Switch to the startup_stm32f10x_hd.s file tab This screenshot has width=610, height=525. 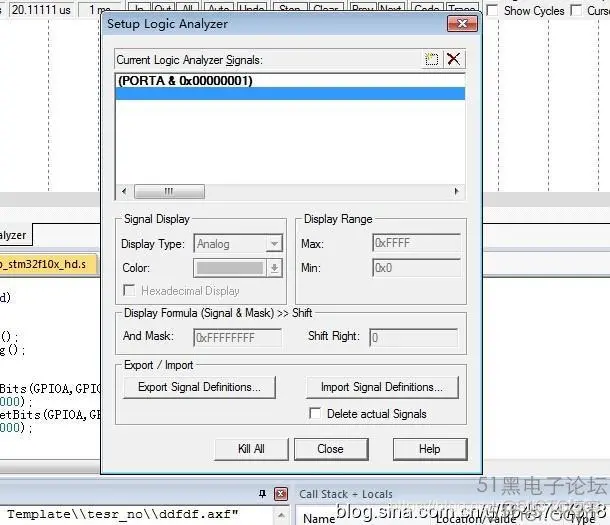pyautogui.click(x=46, y=264)
